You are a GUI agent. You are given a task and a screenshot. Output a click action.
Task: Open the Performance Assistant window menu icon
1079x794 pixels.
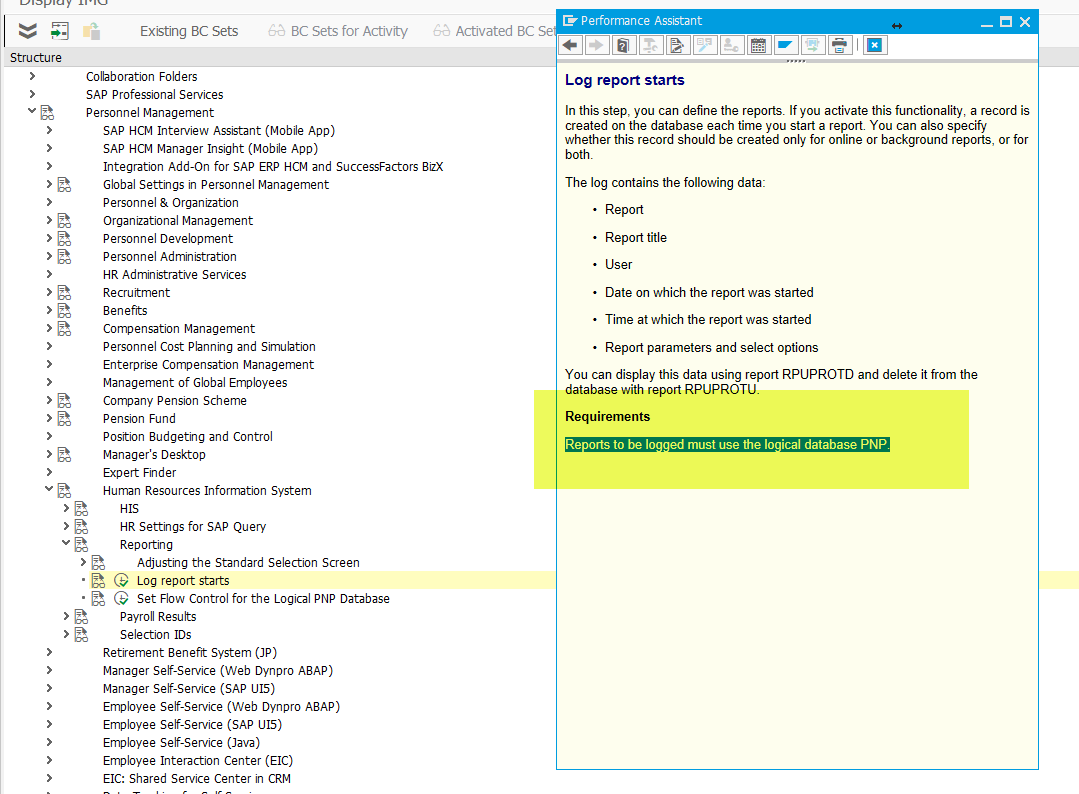570,21
